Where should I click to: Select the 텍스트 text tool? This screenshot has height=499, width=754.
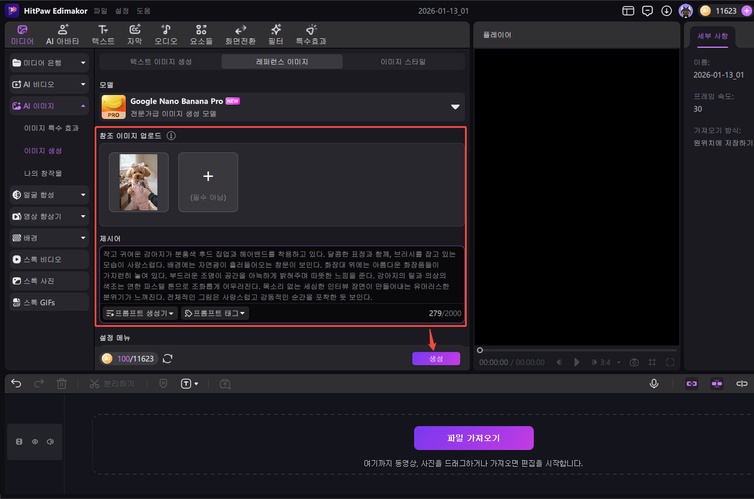click(103, 35)
